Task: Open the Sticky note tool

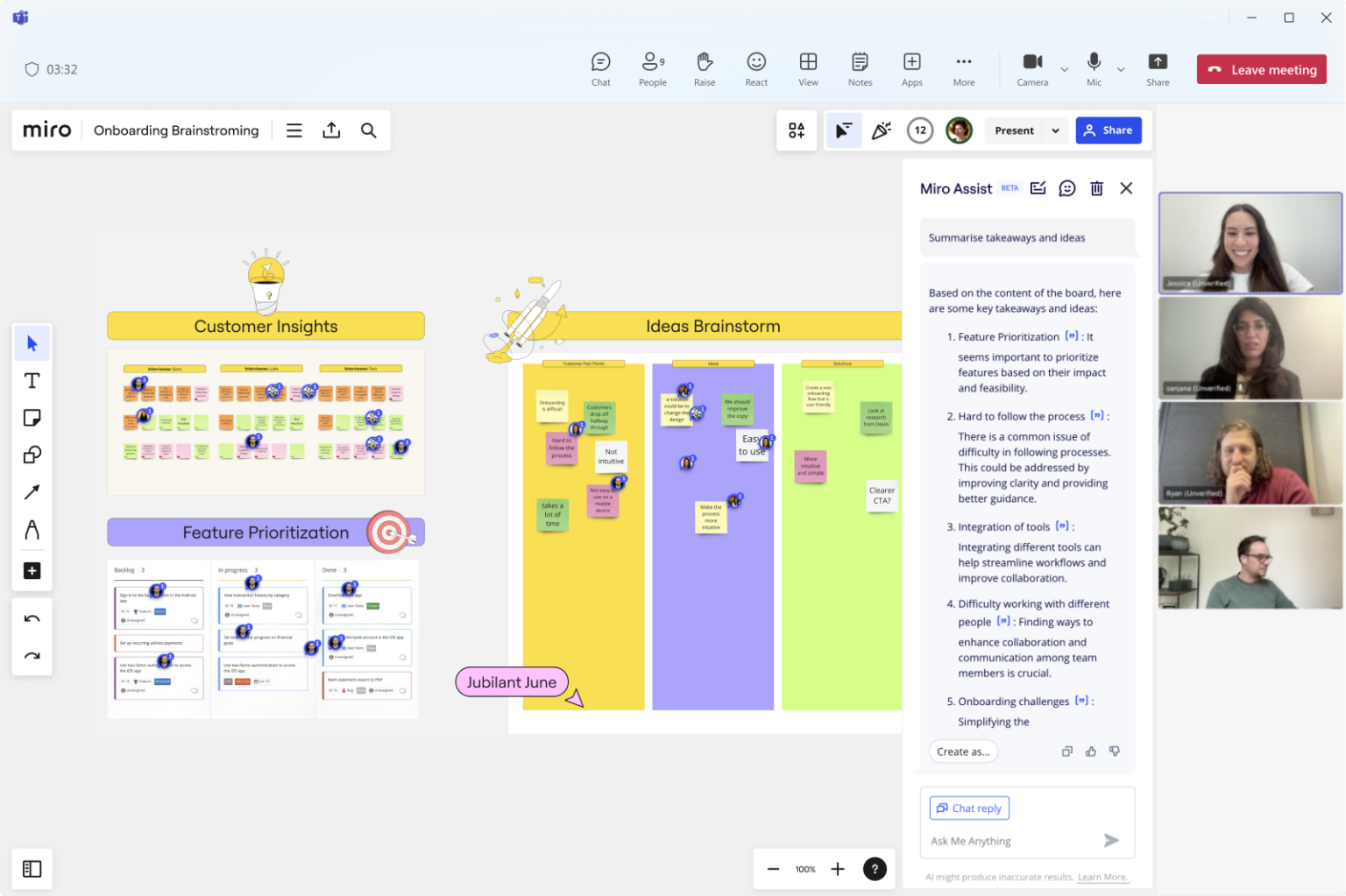Action: (x=32, y=418)
